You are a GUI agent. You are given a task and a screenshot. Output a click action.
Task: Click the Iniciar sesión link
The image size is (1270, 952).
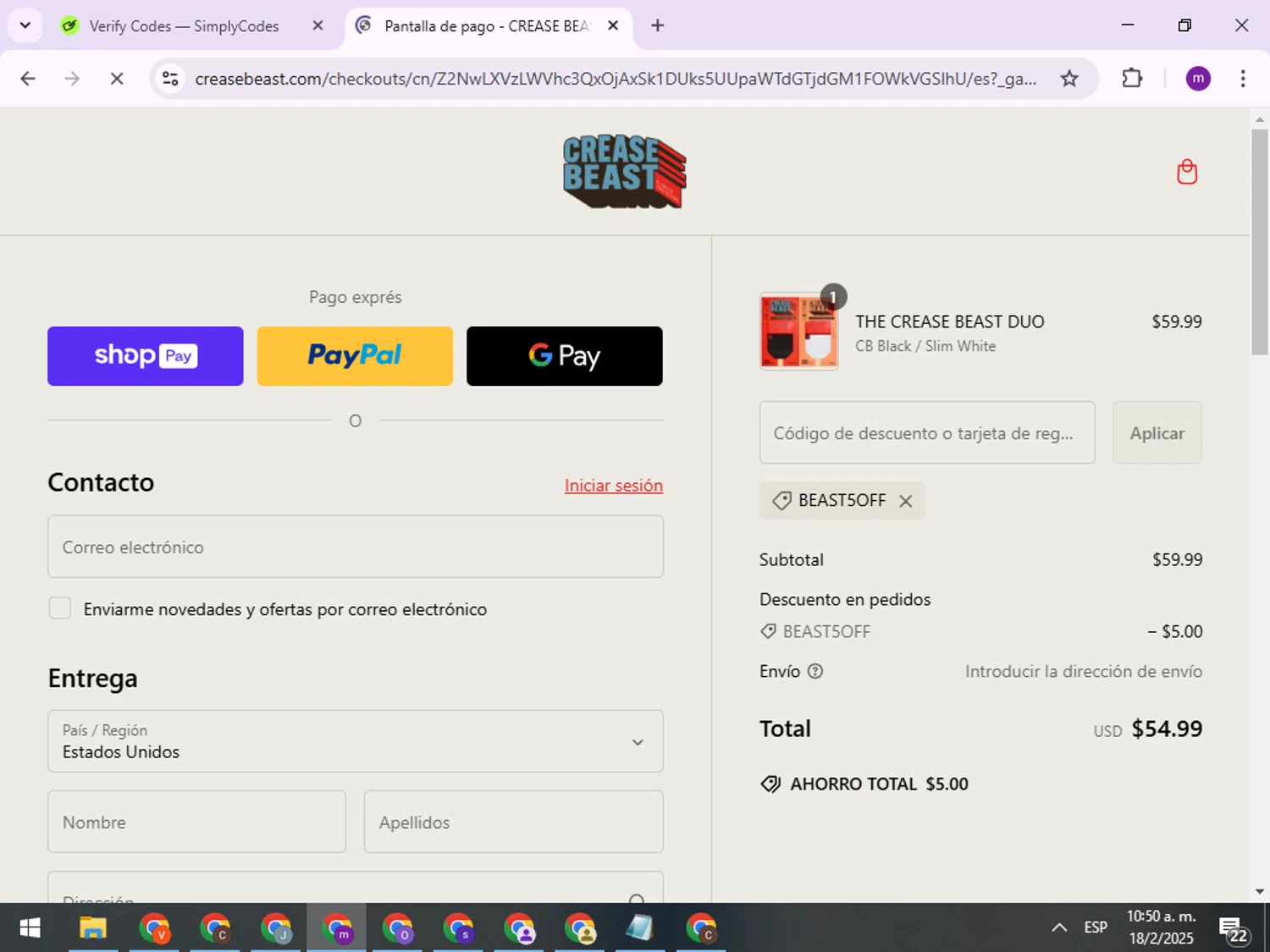click(x=614, y=486)
